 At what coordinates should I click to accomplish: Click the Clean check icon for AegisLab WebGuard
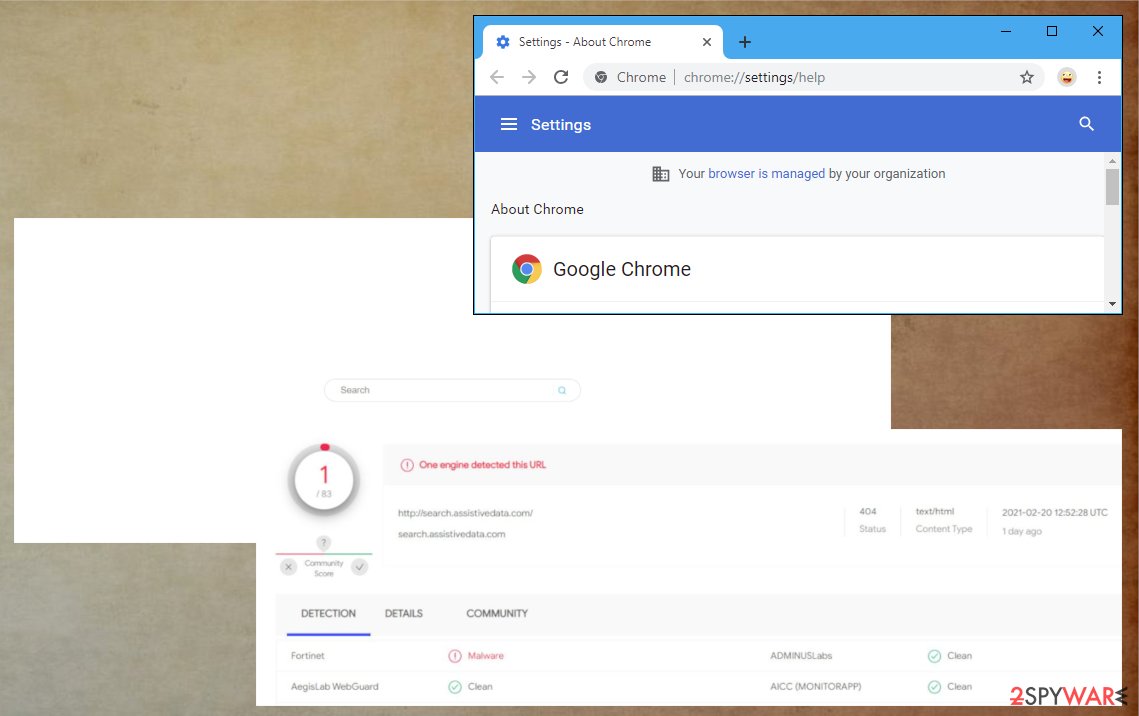tap(455, 687)
